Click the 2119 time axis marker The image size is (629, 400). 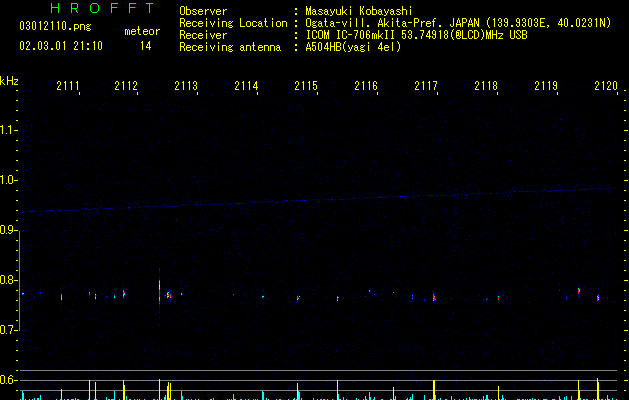[546, 86]
